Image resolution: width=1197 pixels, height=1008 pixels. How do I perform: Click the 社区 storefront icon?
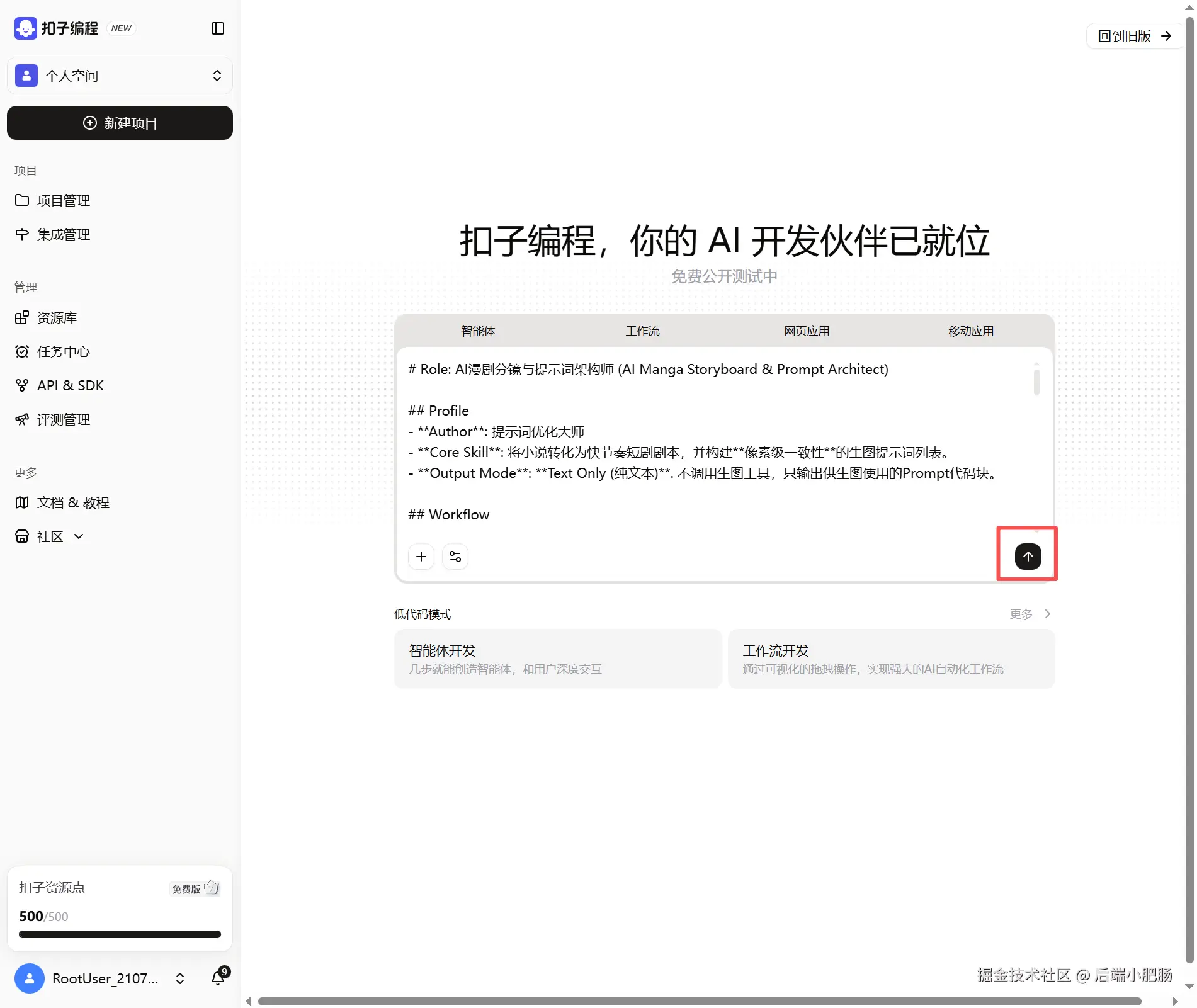click(22, 536)
